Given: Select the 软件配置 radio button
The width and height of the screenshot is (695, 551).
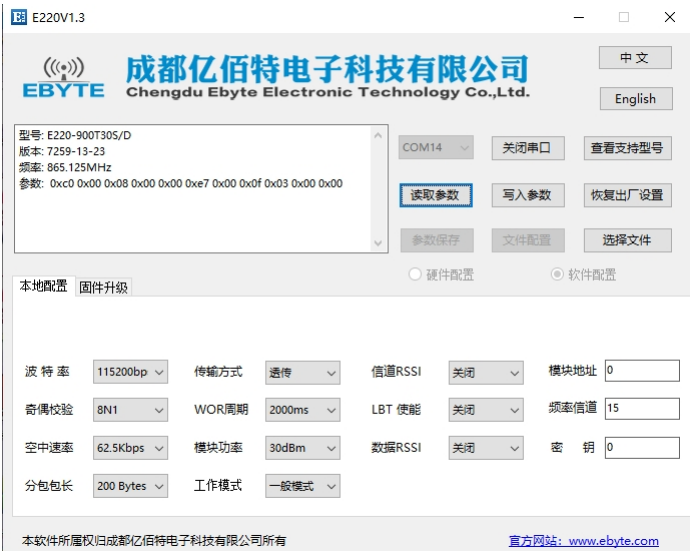Looking at the screenshot, I should (557, 275).
